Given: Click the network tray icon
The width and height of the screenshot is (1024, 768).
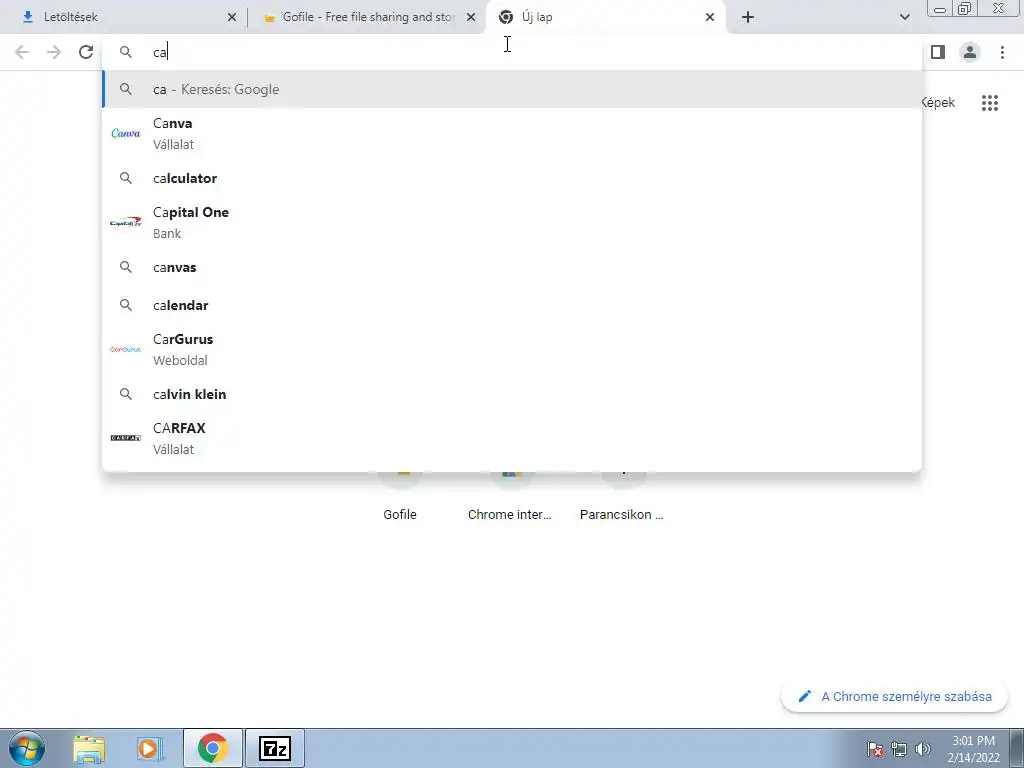Looking at the screenshot, I should point(899,749).
